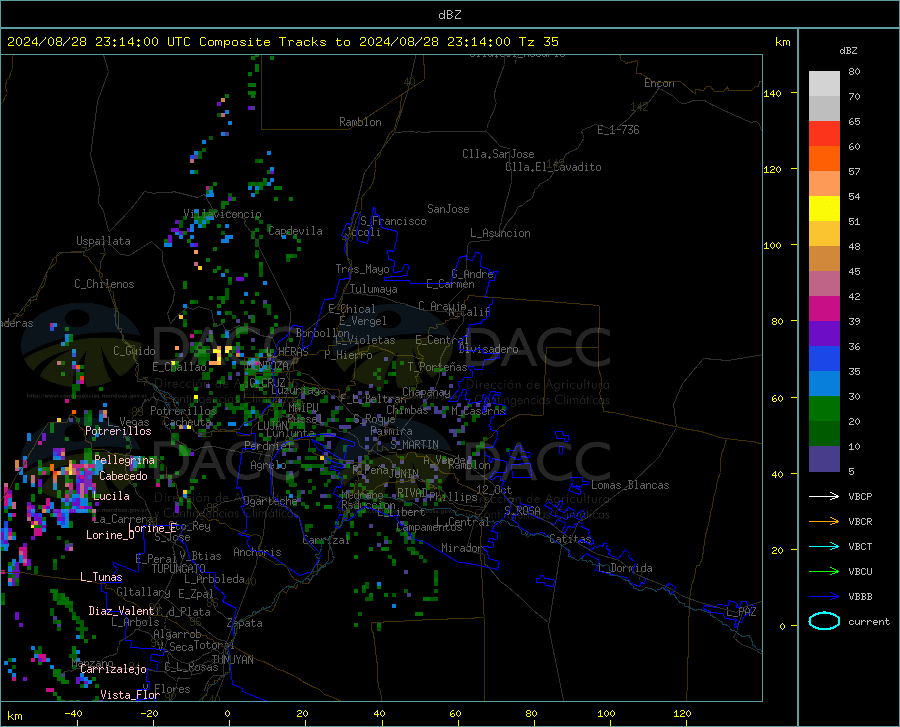Click the green VBCU arrow in the legend
The height and width of the screenshot is (727, 900).
(x=824, y=572)
